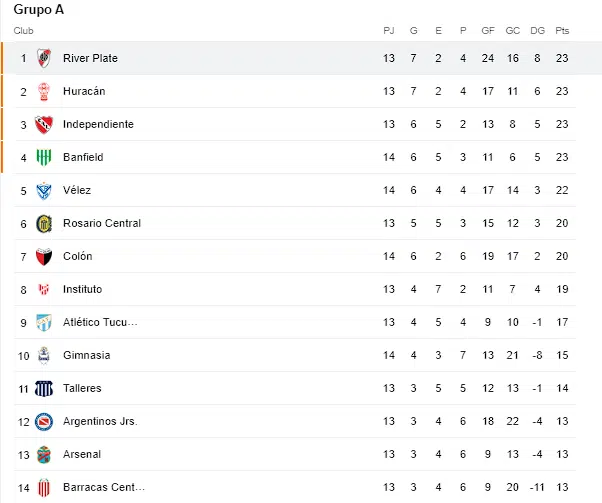Click the Club column header
Image resolution: width=602 pixels, height=503 pixels.
click(23, 31)
